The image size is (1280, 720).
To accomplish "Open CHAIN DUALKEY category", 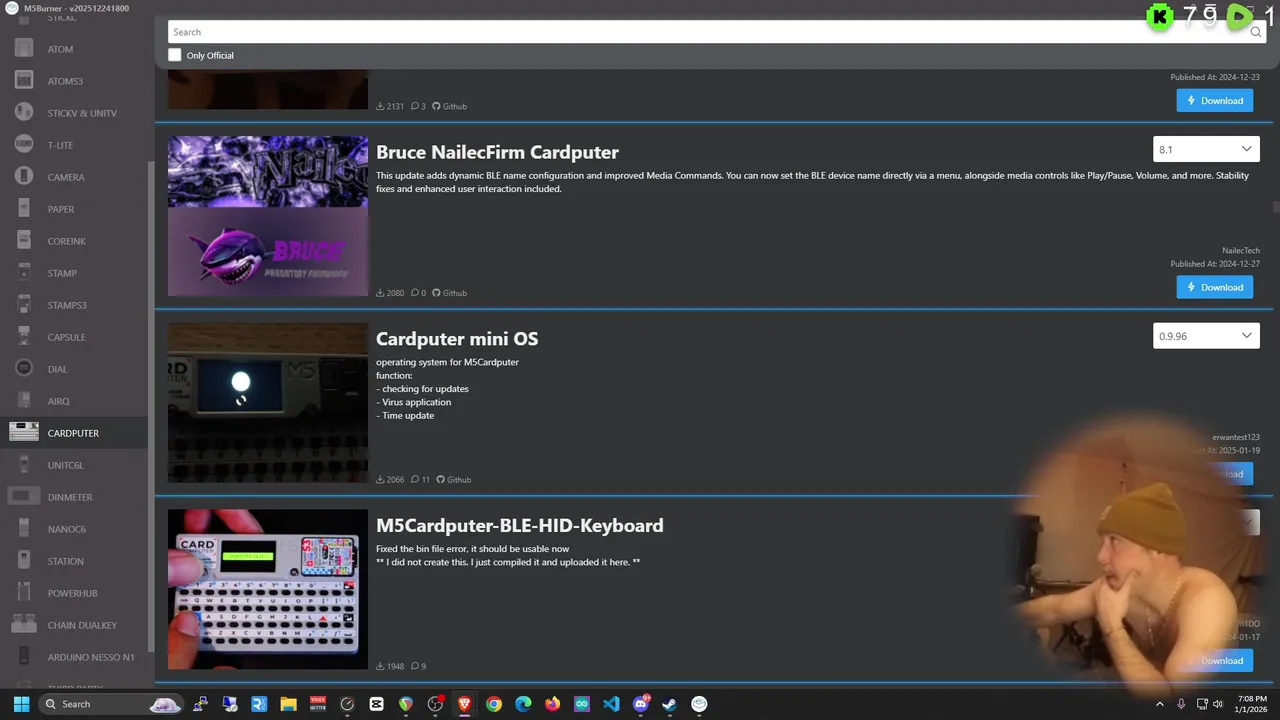I will pos(74,625).
